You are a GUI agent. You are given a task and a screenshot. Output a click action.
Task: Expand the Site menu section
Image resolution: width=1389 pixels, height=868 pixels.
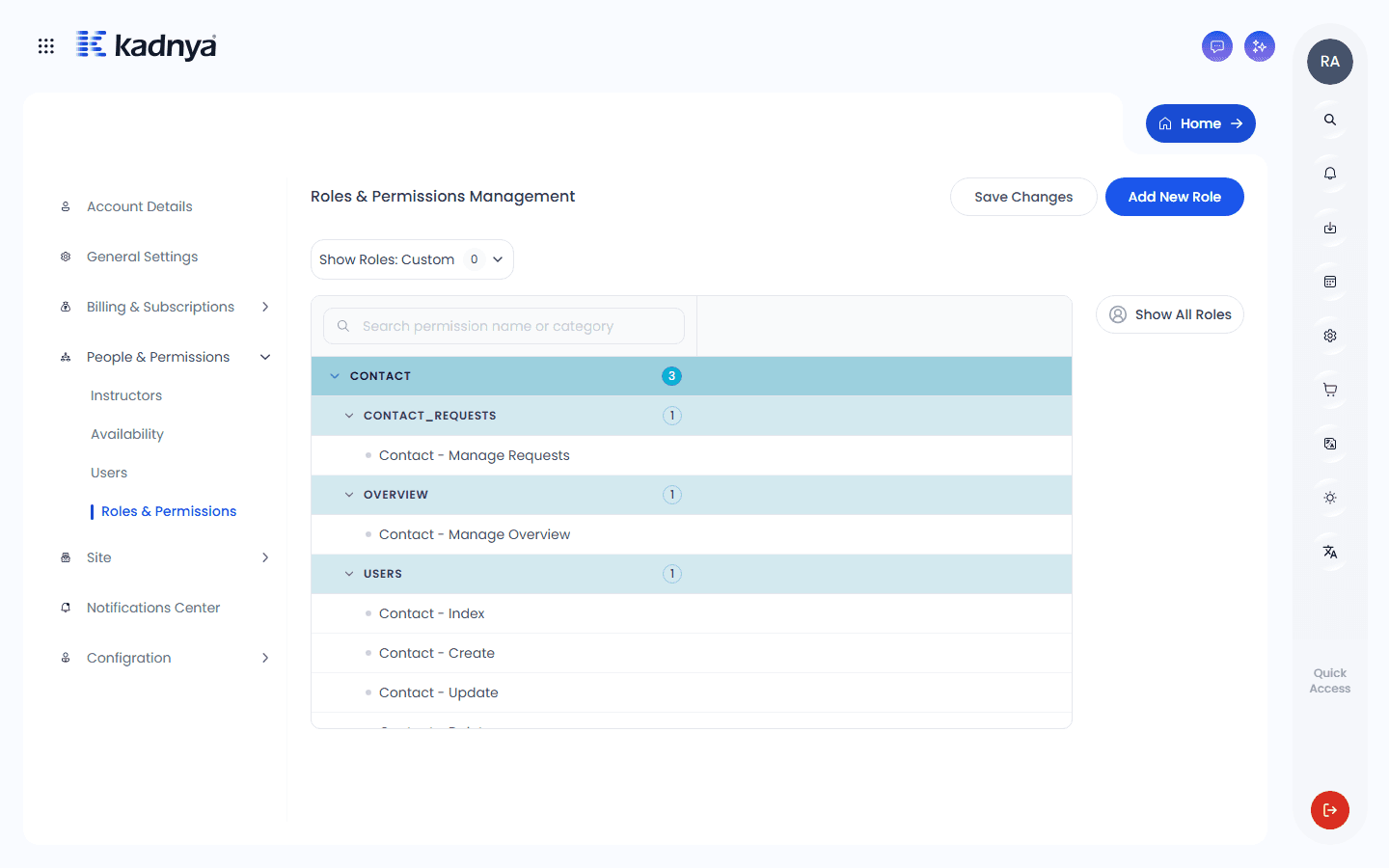pos(165,557)
